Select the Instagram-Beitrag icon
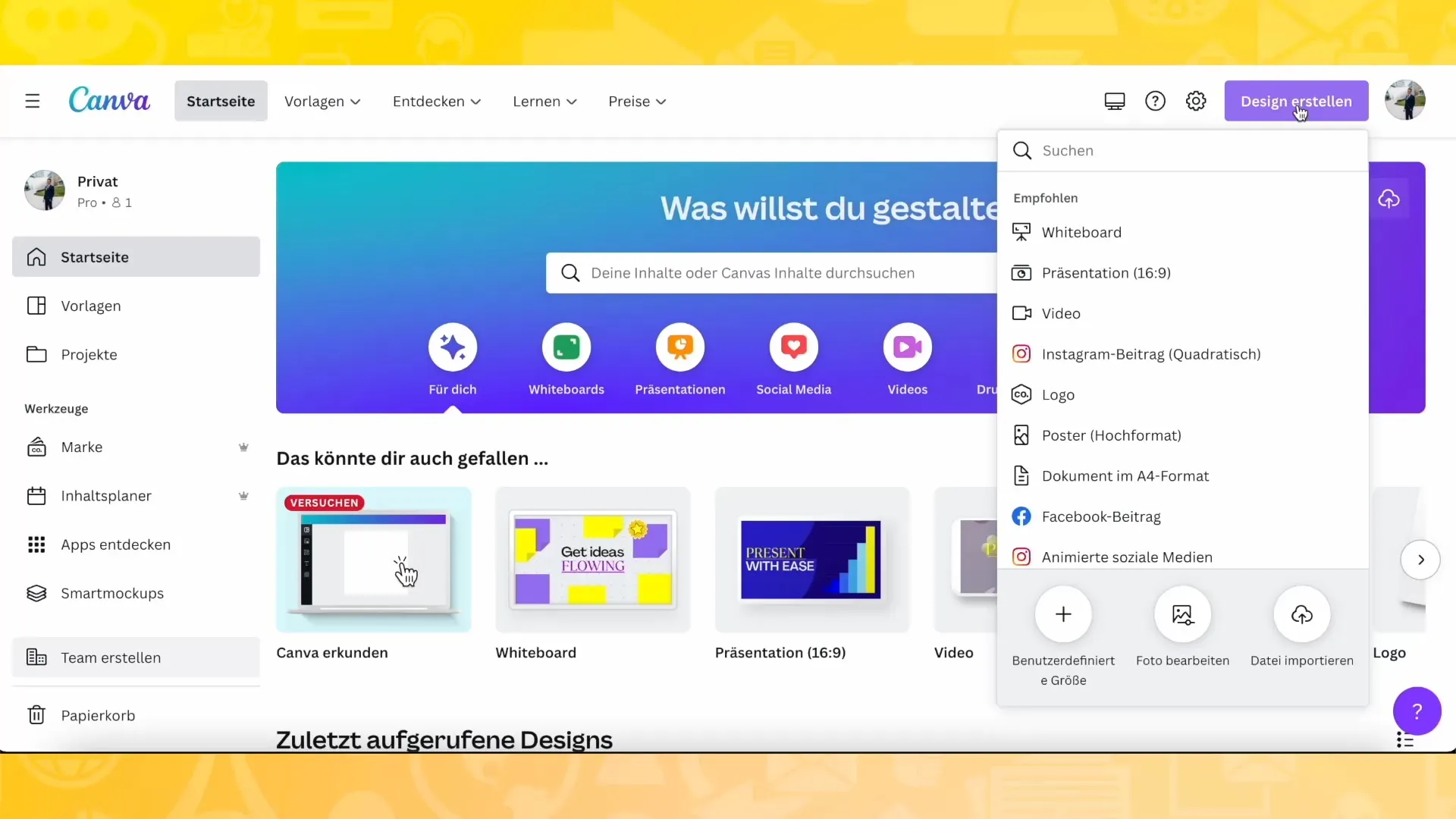Screen dimensions: 1456x819 1021,354
